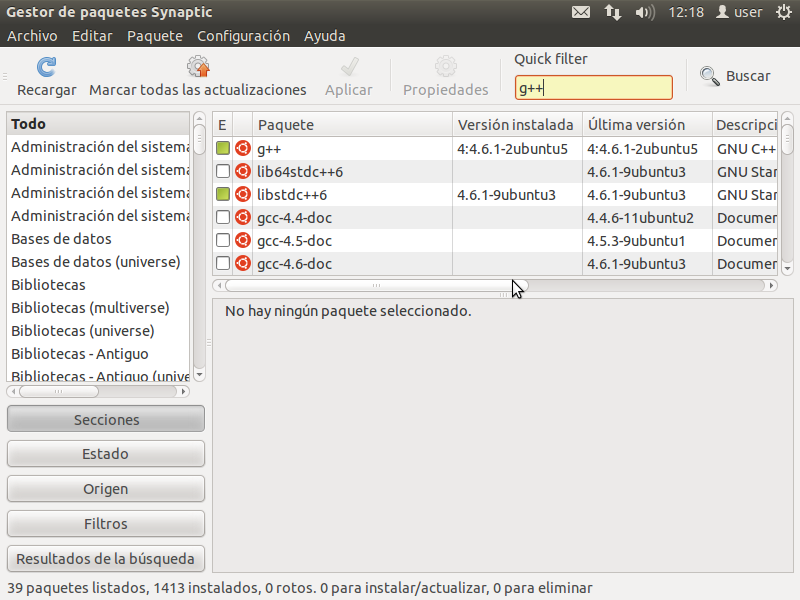Click the Ubuntu logo beside gcc-4.5-doc
Image resolution: width=800 pixels, height=600 pixels.
pos(243,240)
